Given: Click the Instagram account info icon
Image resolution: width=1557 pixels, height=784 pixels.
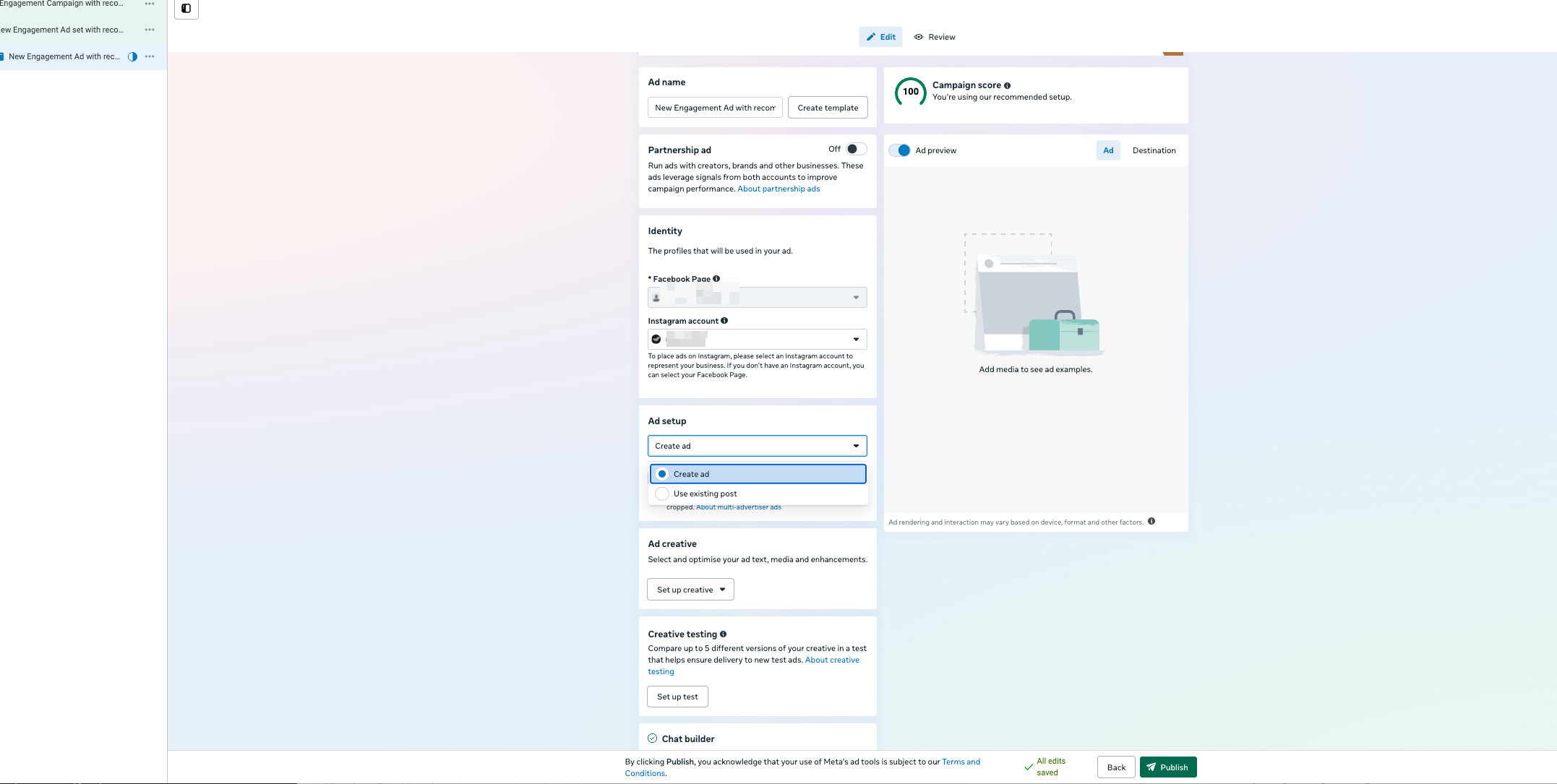Looking at the screenshot, I should point(724,321).
